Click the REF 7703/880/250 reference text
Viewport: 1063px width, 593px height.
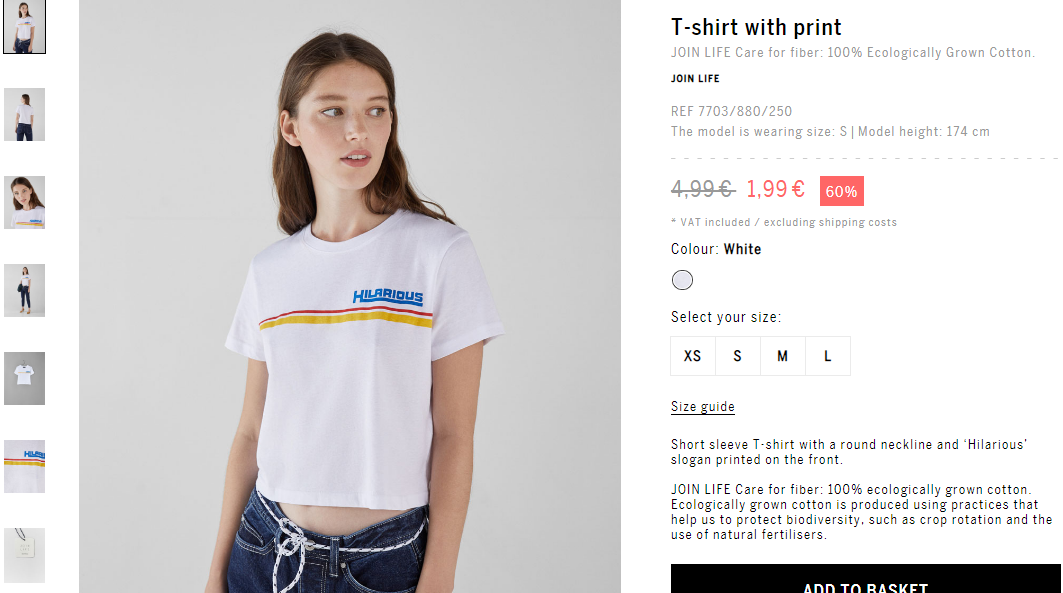731,111
